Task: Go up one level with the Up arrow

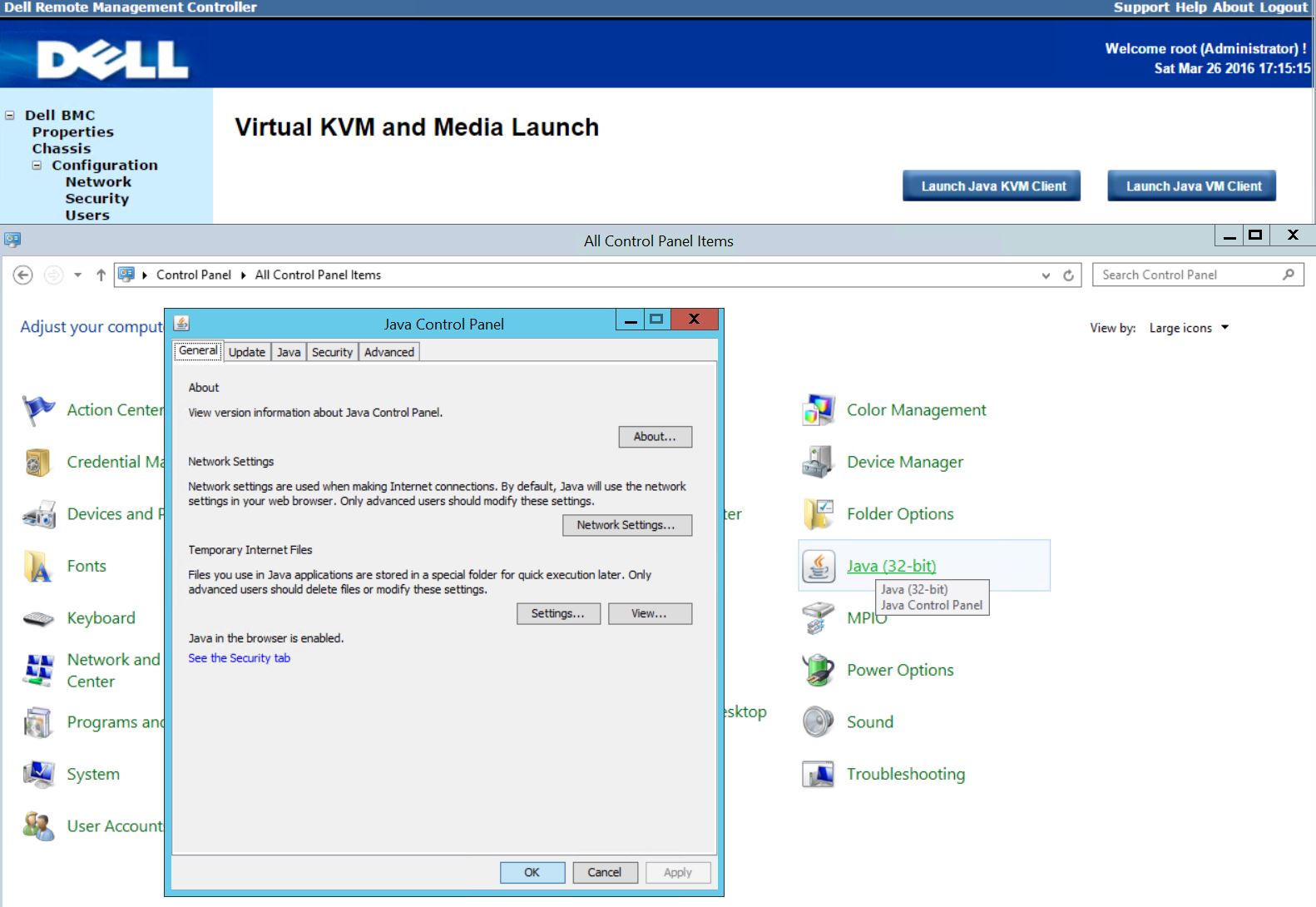Action: 101,275
